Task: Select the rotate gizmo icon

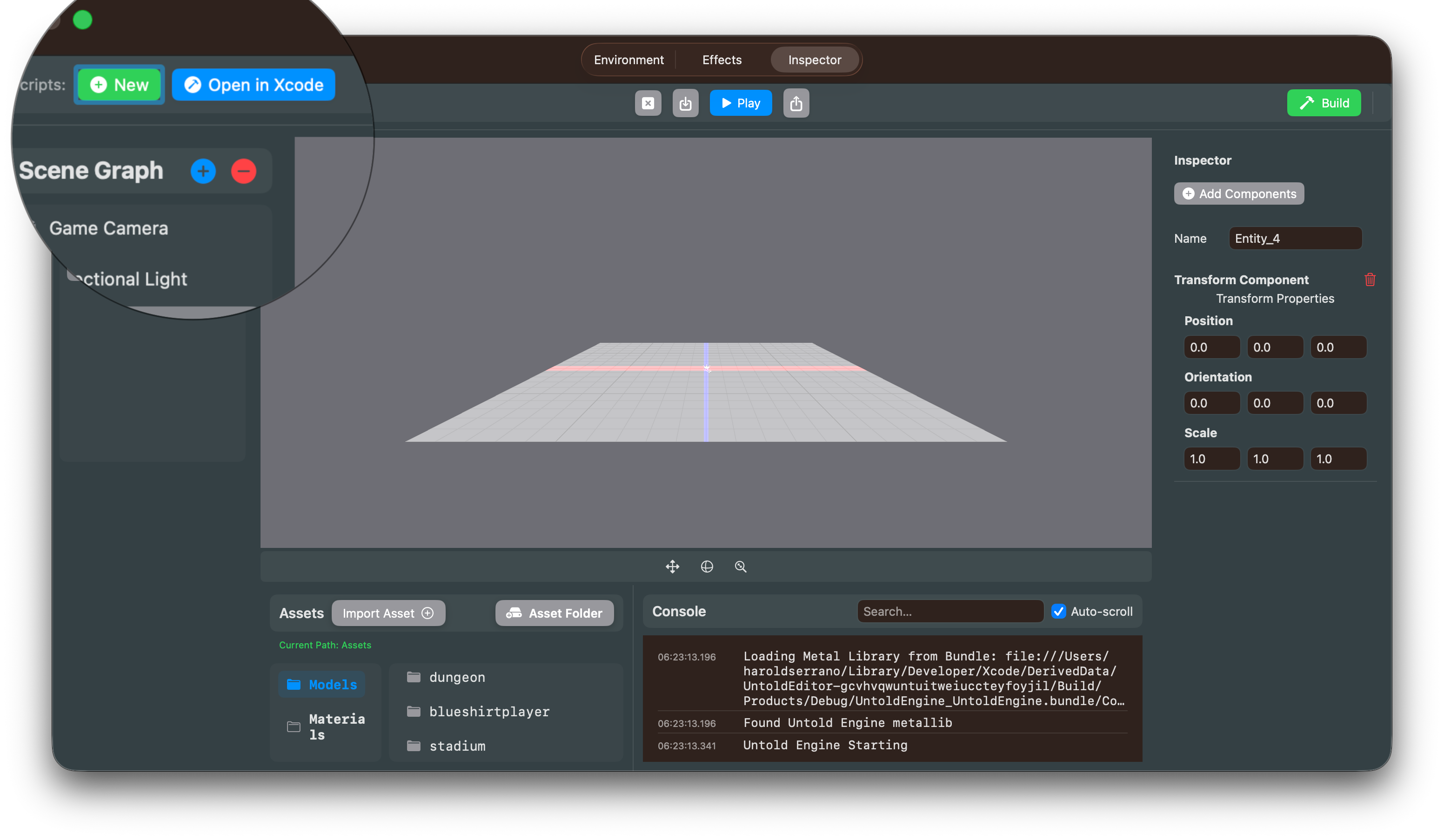Action: coord(707,567)
